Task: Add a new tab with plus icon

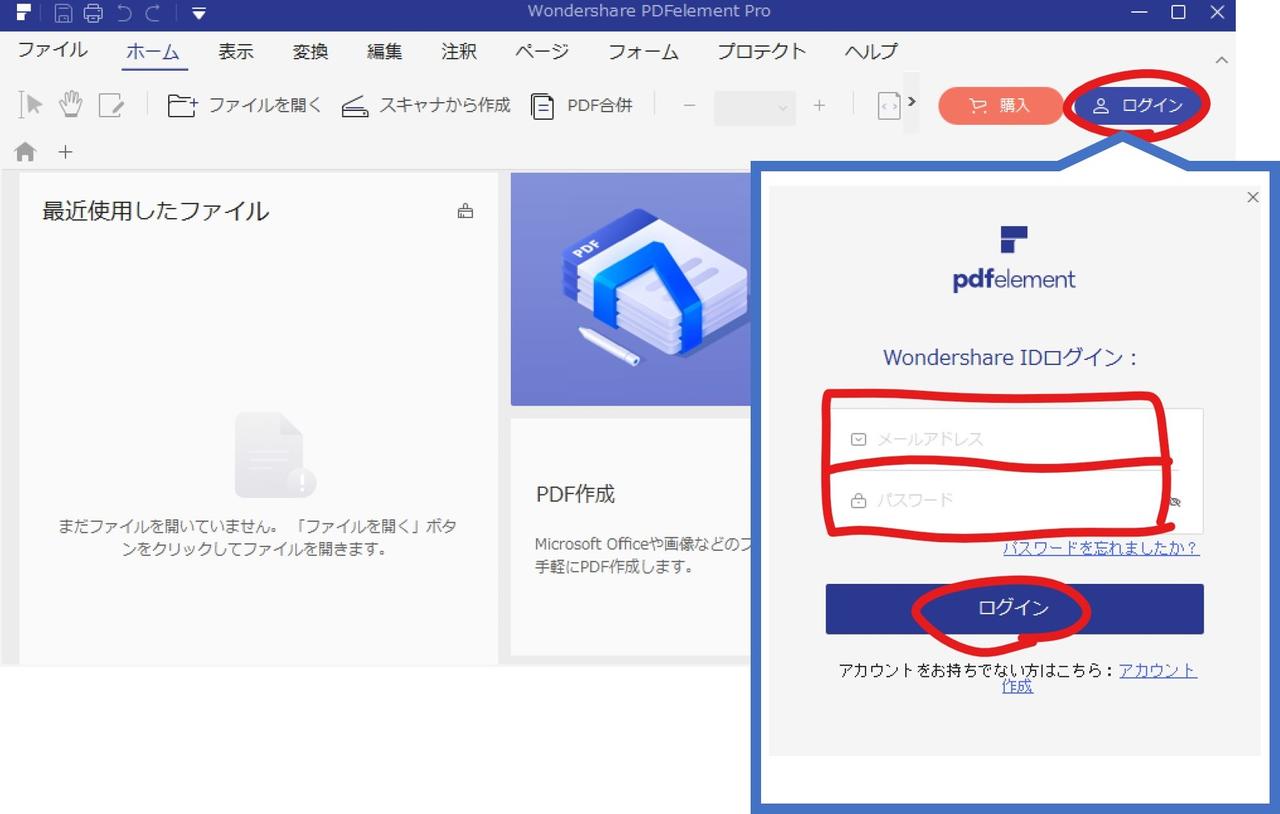Action: (x=65, y=152)
